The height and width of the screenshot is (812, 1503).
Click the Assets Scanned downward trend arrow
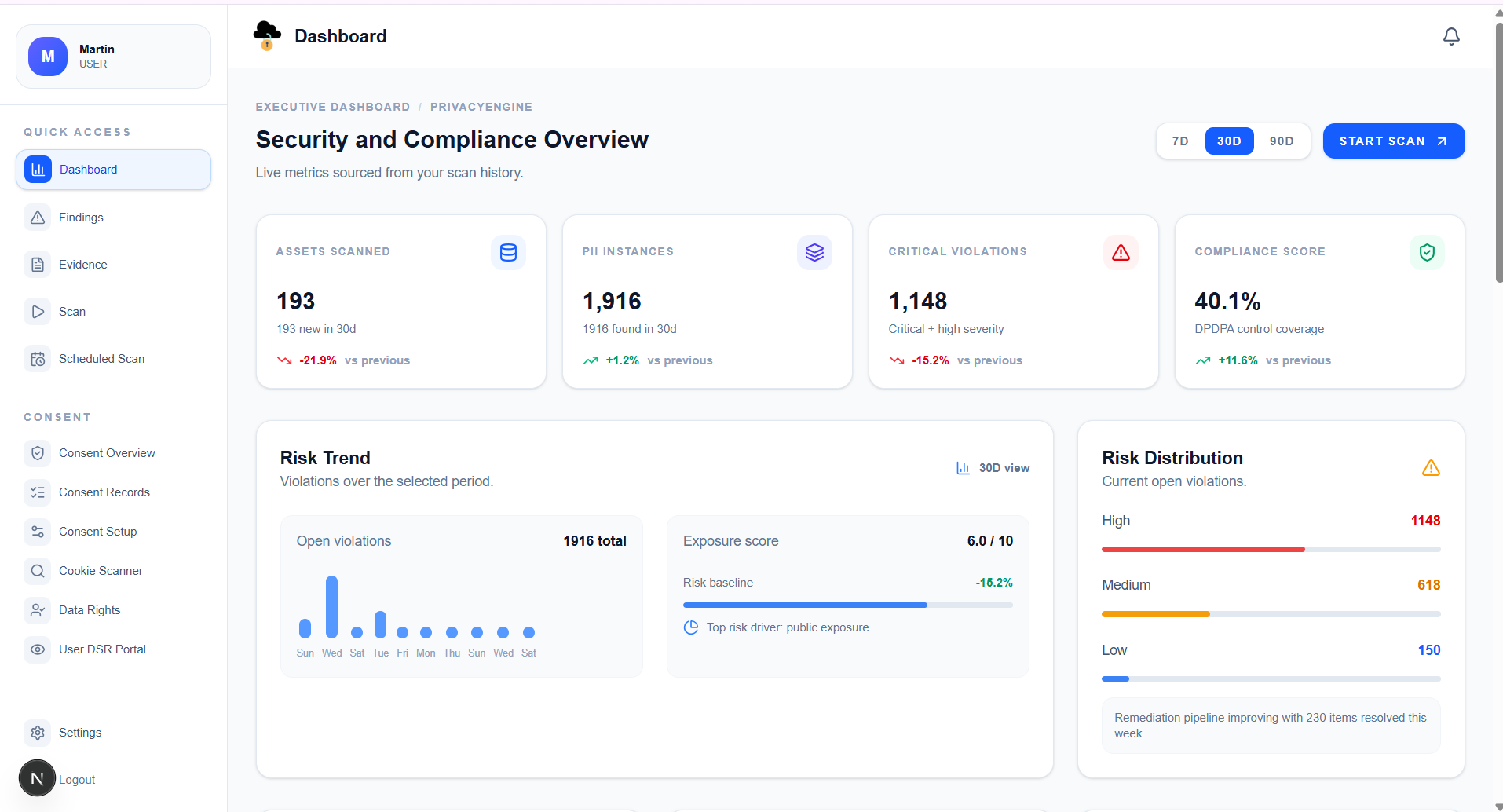(x=284, y=360)
